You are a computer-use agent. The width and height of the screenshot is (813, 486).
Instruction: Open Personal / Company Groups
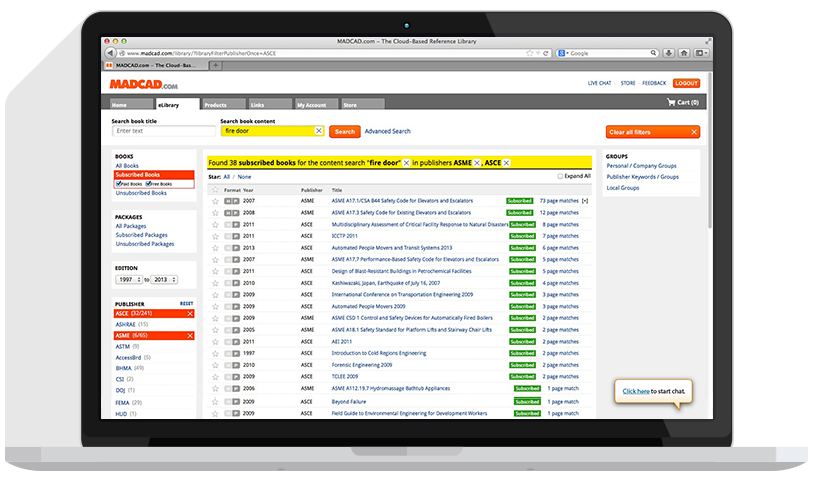click(x=641, y=166)
